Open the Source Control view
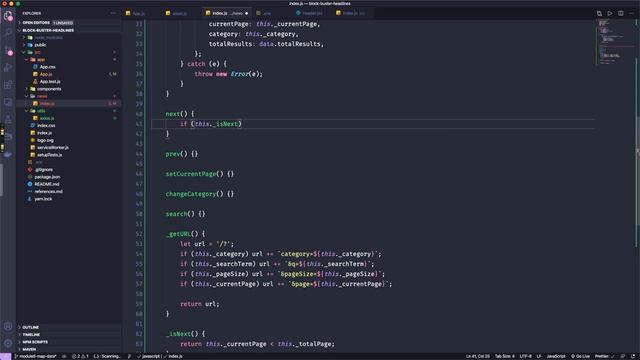 click(x=8, y=51)
